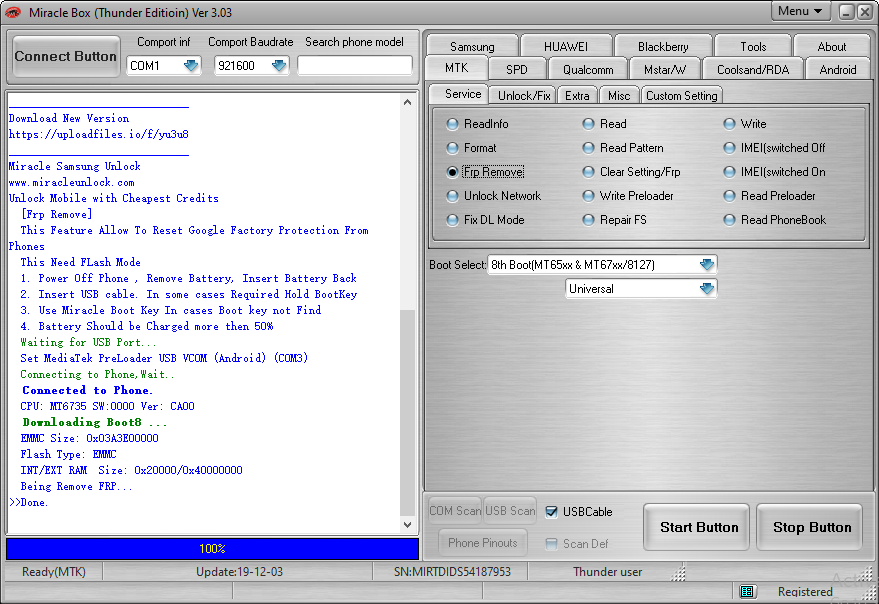Screen dimensions: 879x604
Task: Open the Custom Setting sub-tab
Action: (681, 96)
